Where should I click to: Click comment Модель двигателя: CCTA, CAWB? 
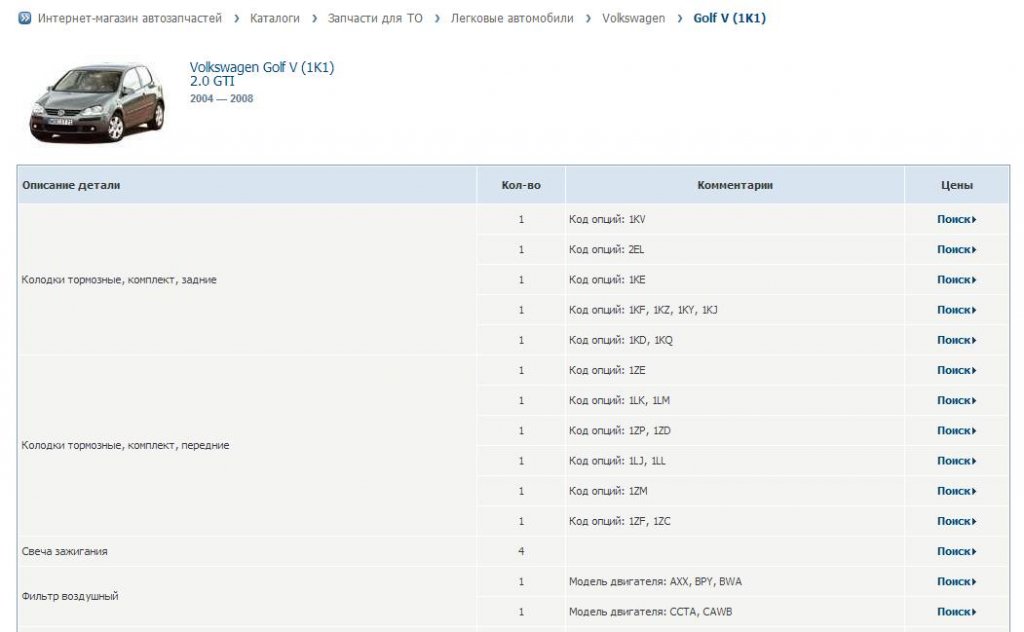(650, 612)
